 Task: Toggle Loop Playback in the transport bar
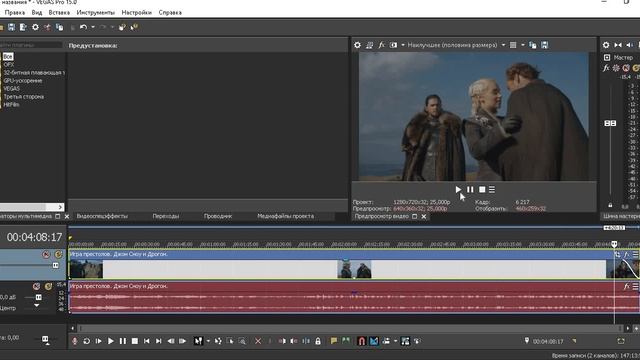click(x=87, y=341)
